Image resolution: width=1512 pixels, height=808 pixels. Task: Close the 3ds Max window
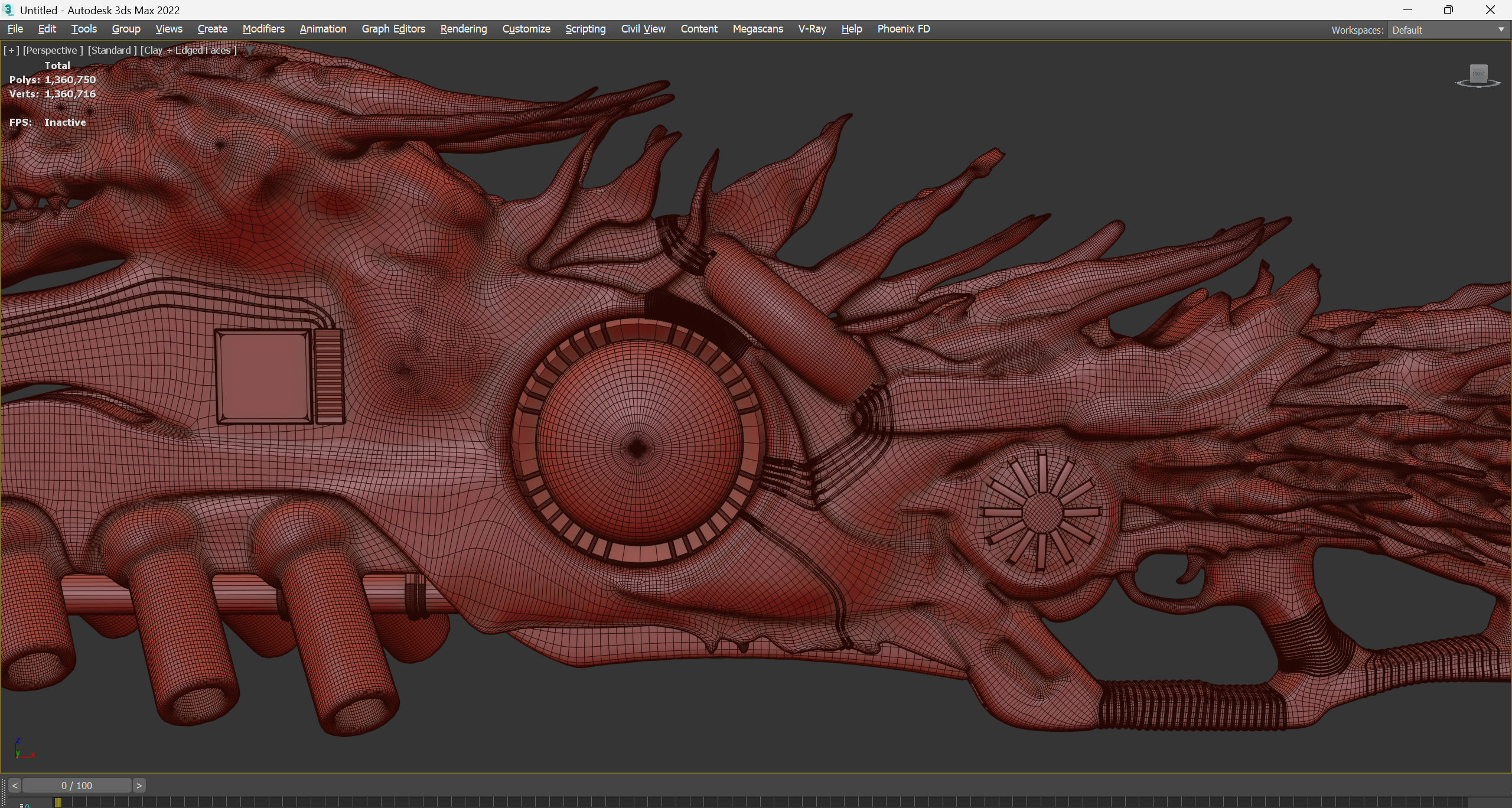1490,10
